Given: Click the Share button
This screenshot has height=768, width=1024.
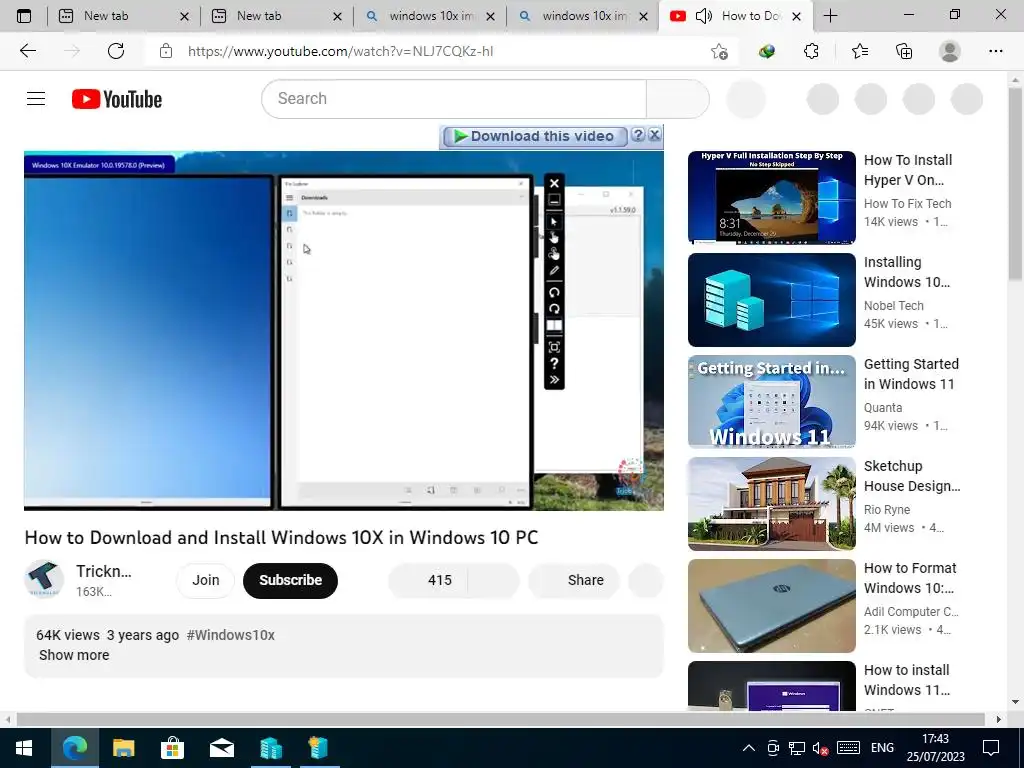Looking at the screenshot, I should tap(574, 580).
